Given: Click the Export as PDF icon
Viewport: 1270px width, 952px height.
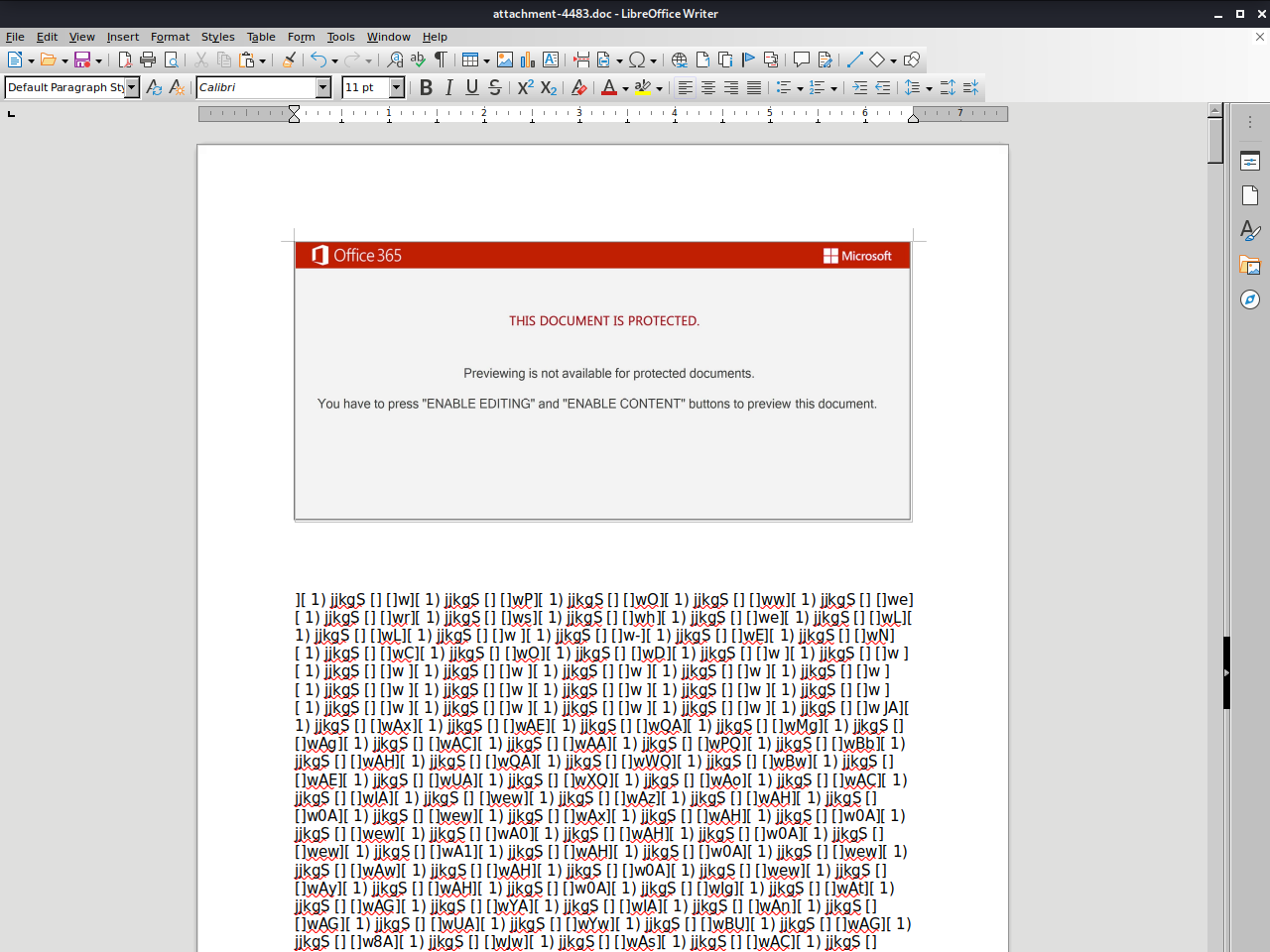Looking at the screenshot, I should 125,60.
